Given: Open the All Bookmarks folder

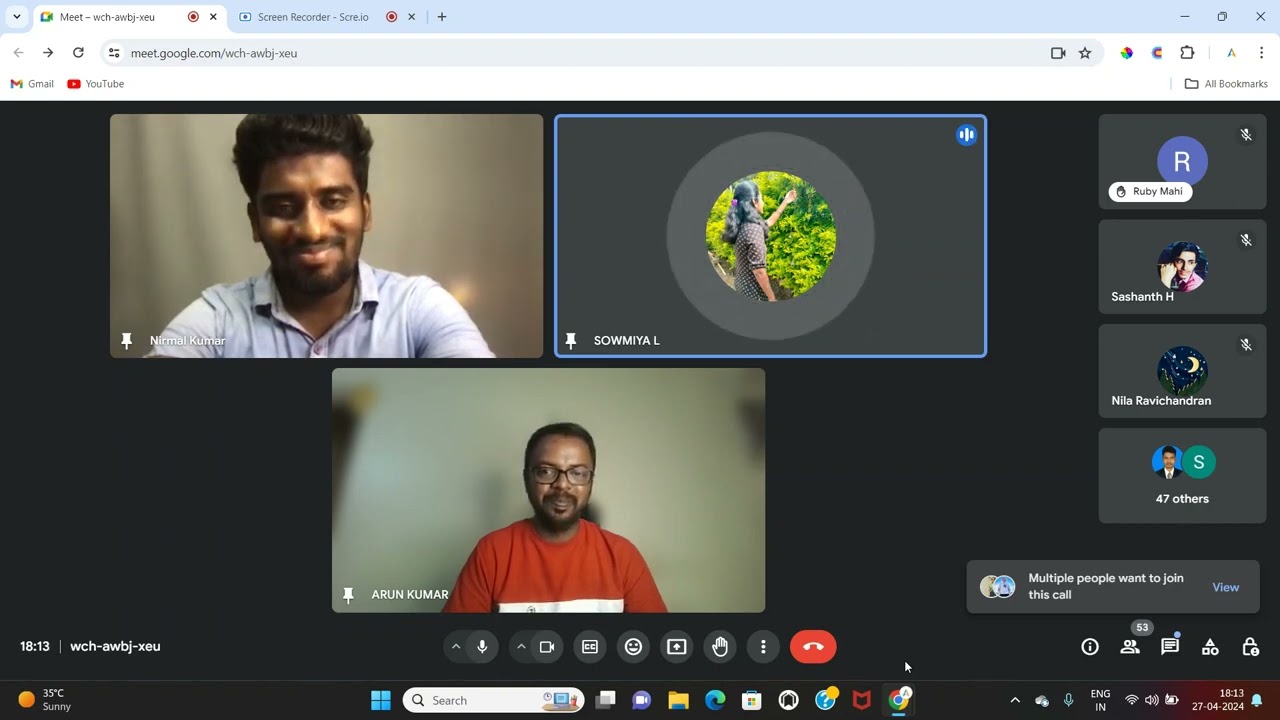Looking at the screenshot, I should (x=1226, y=84).
